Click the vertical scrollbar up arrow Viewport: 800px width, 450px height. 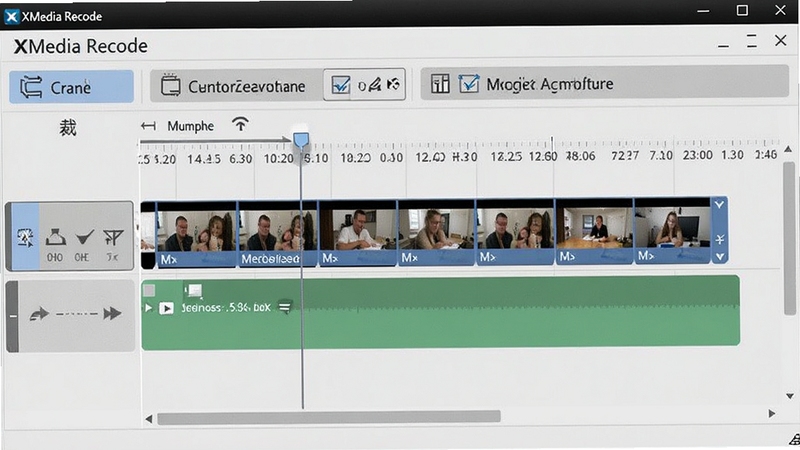click(788, 149)
